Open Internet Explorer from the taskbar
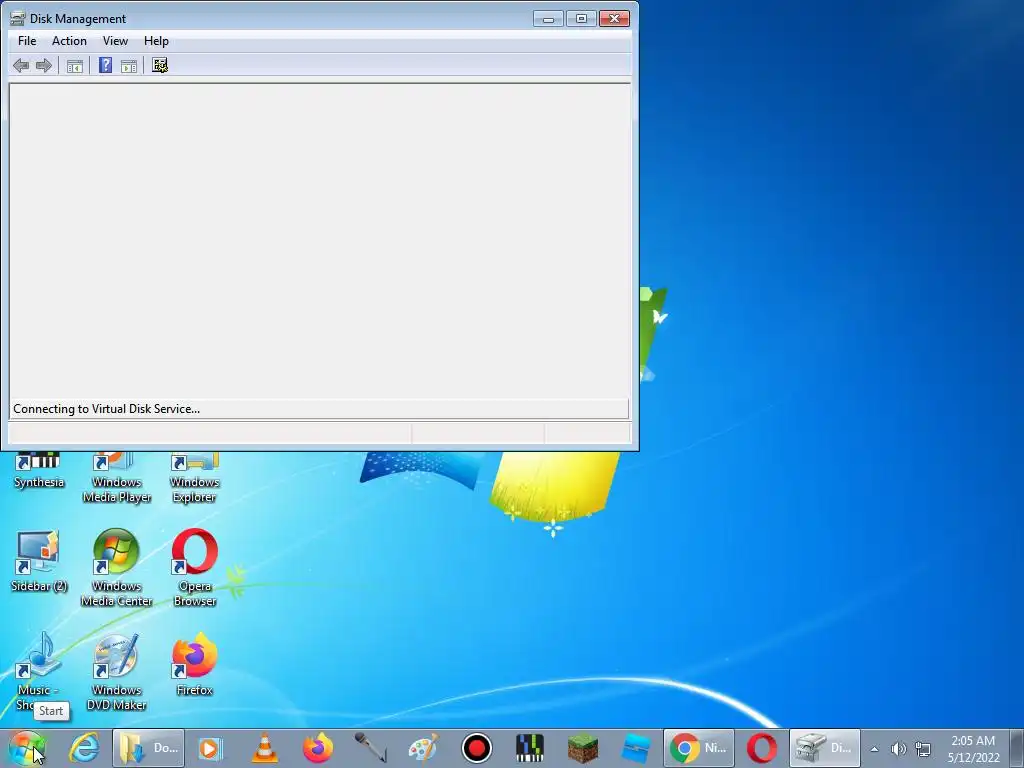The image size is (1024, 768). tap(84, 748)
